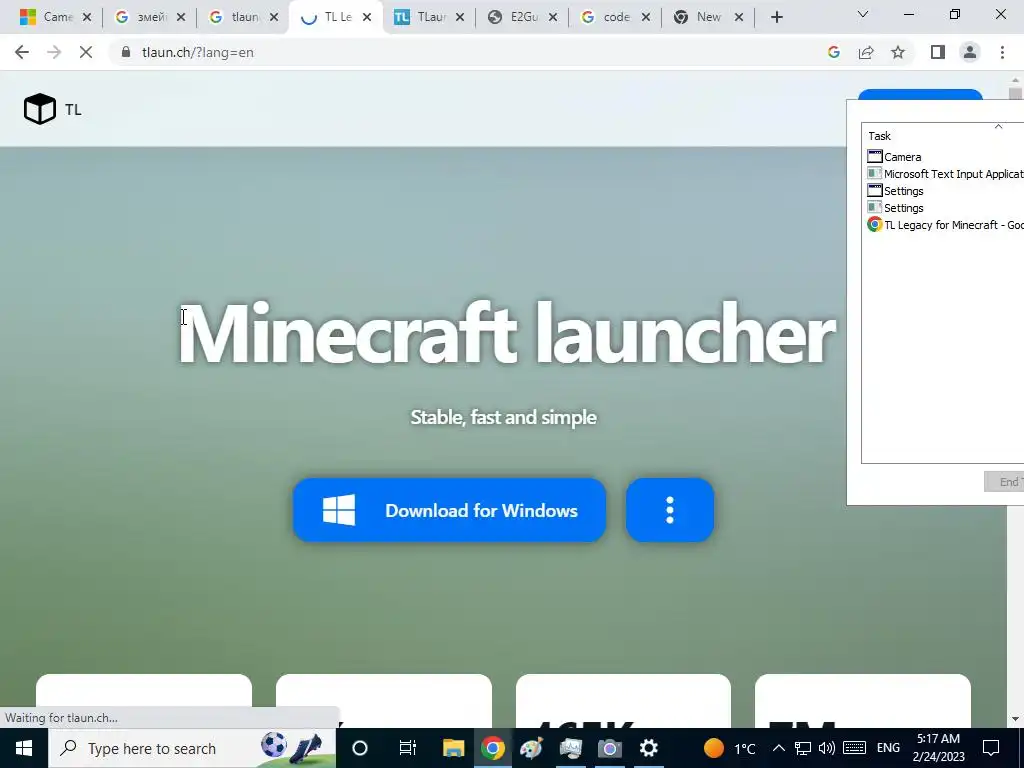Click the Minecraft launcher heading
Image resolution: width=1024 pixels, height=768 pixels.
(x=506, y=333)
